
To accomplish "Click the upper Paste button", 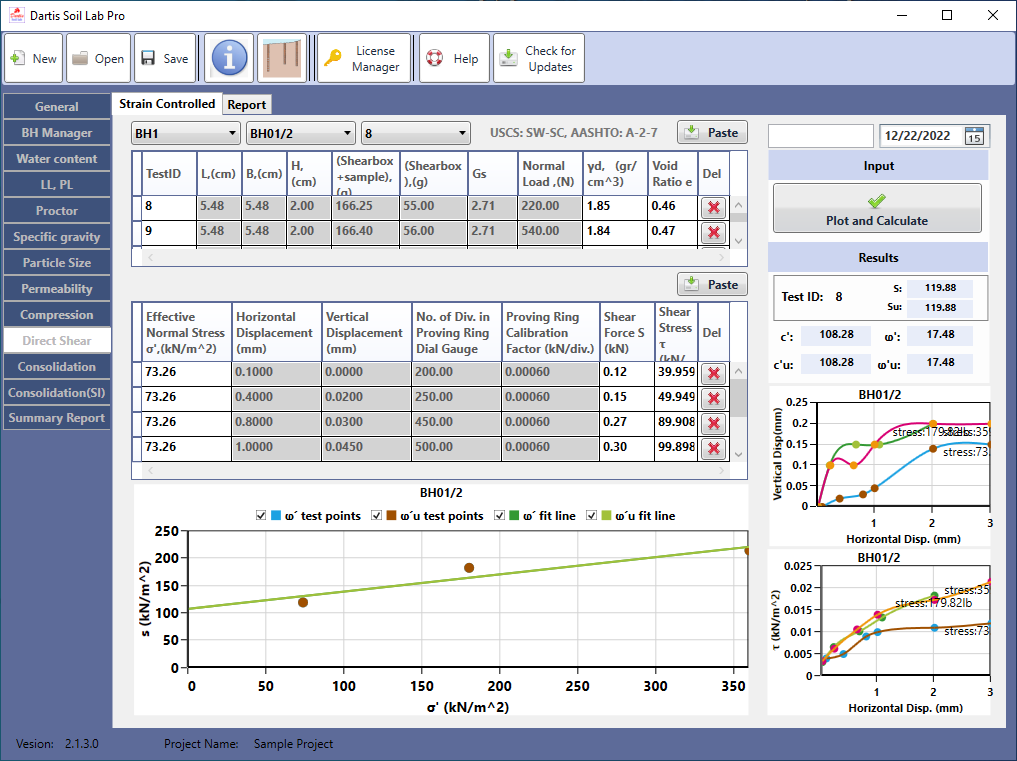I will tap(712, 132).
